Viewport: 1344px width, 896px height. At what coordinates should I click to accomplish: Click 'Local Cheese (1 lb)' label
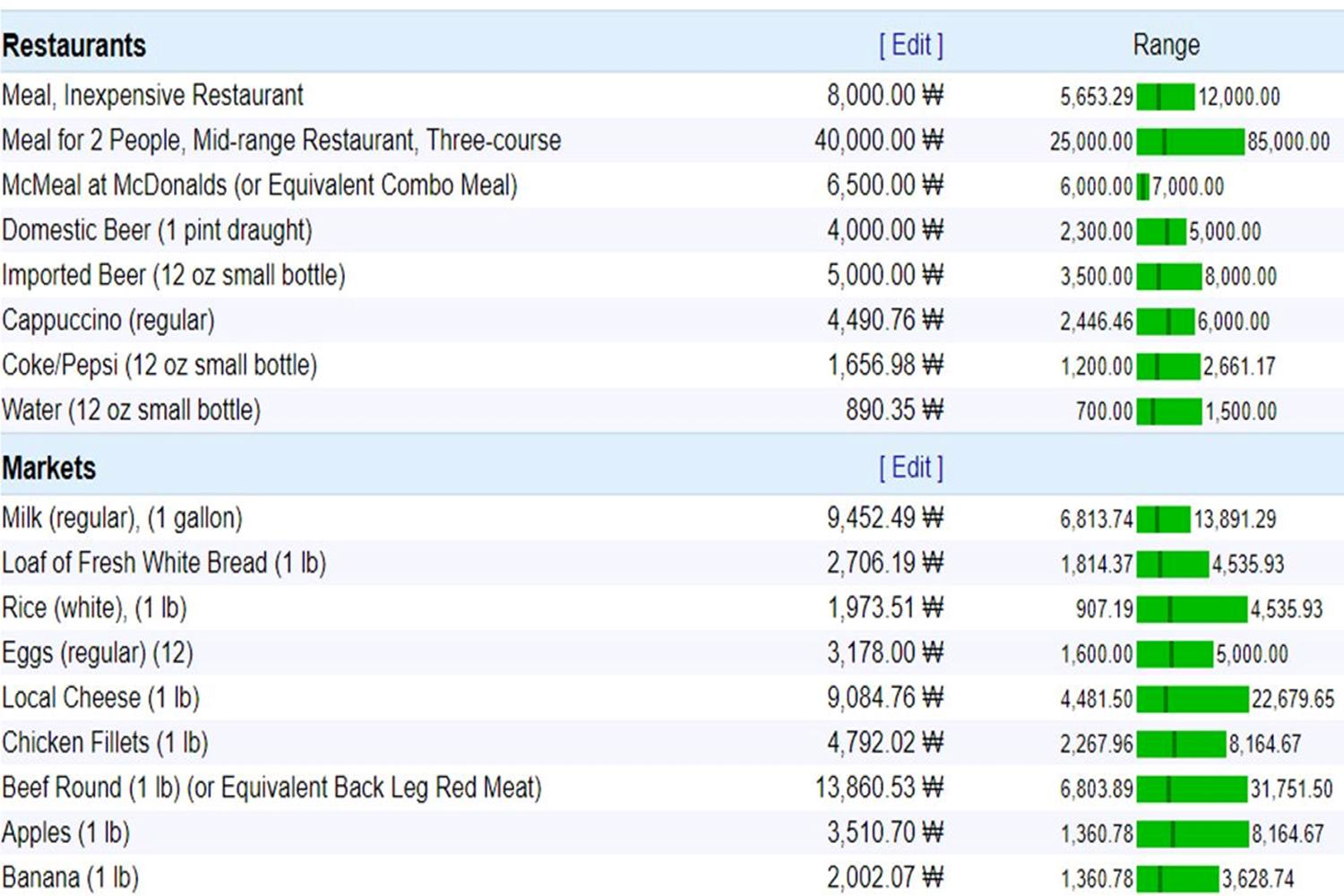pos(100,697)
